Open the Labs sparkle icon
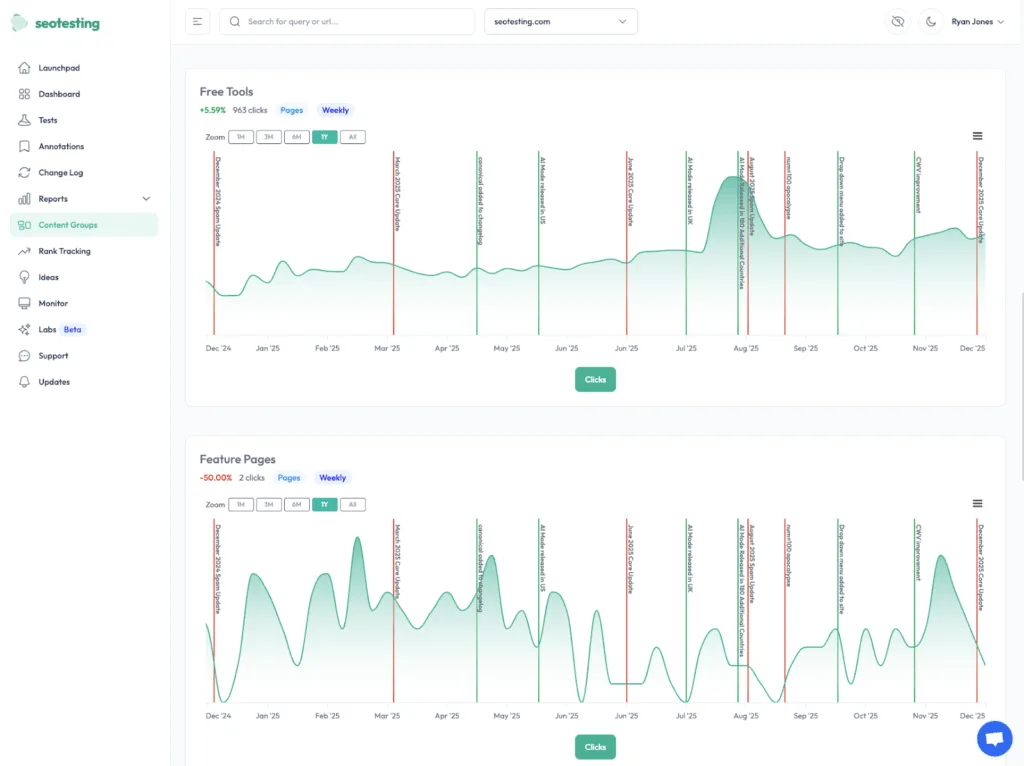The image size is (1024, 766). point(23,329)
